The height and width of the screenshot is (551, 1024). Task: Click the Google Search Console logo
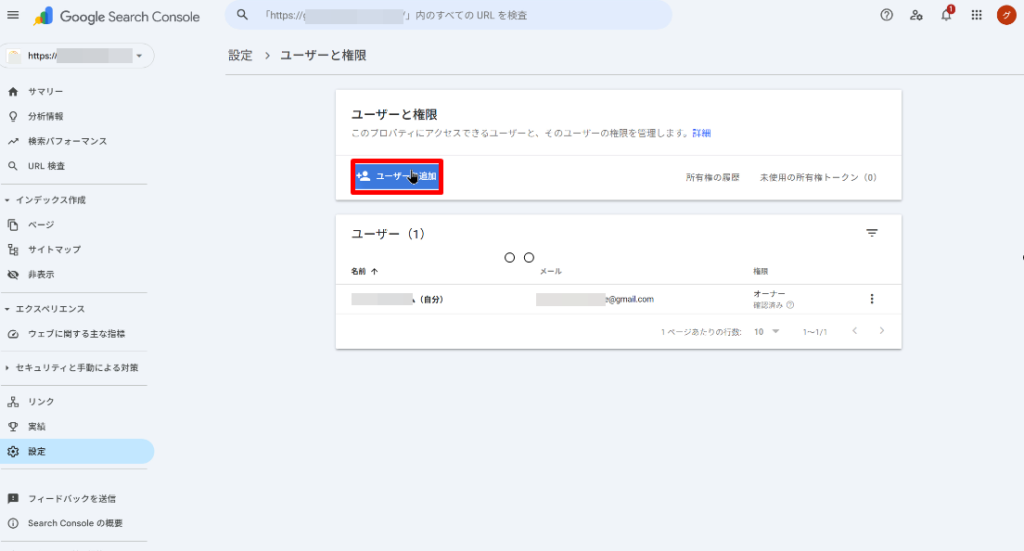(117, 16)
